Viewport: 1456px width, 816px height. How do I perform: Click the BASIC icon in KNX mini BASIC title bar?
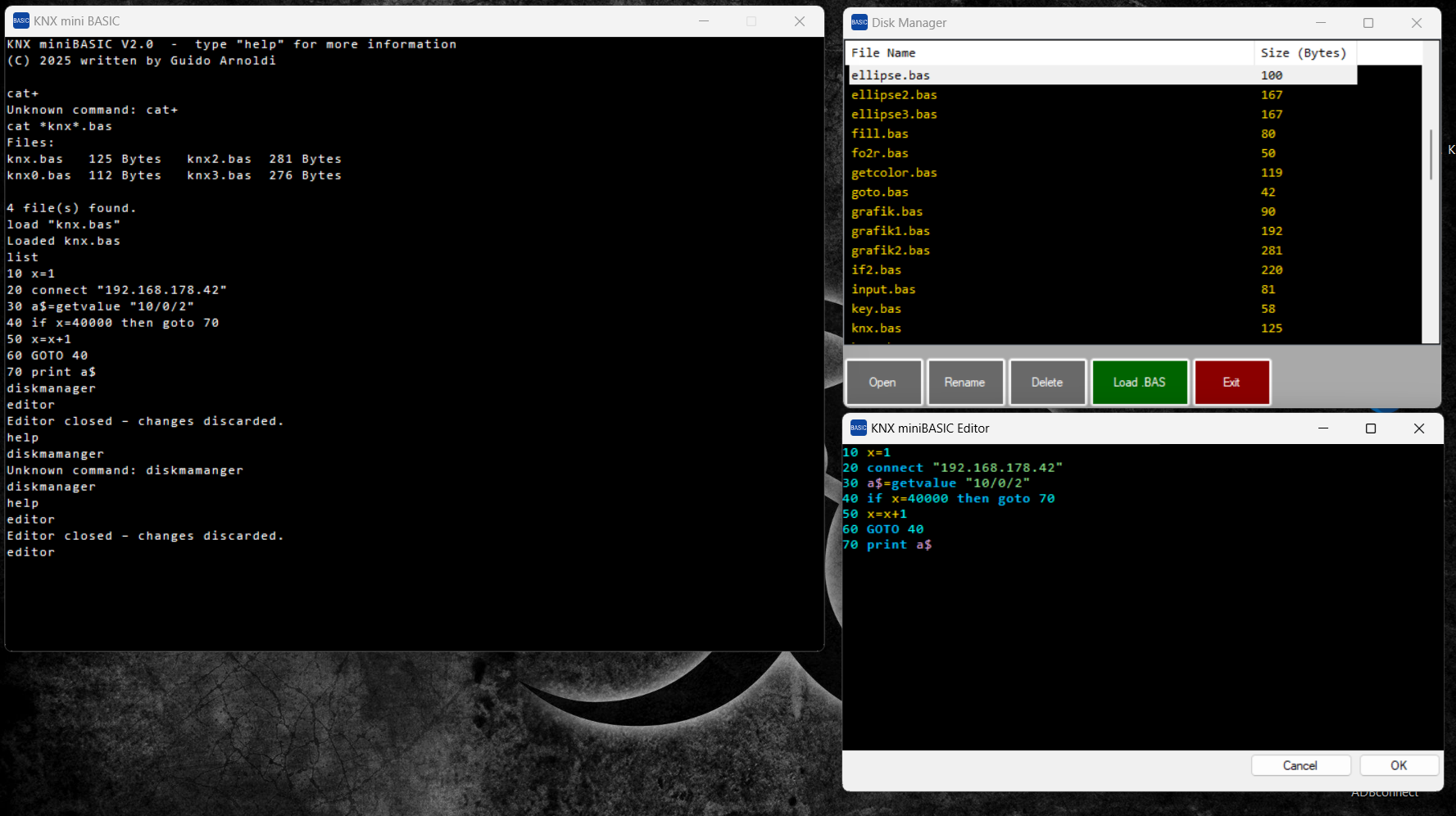point(20,20)
